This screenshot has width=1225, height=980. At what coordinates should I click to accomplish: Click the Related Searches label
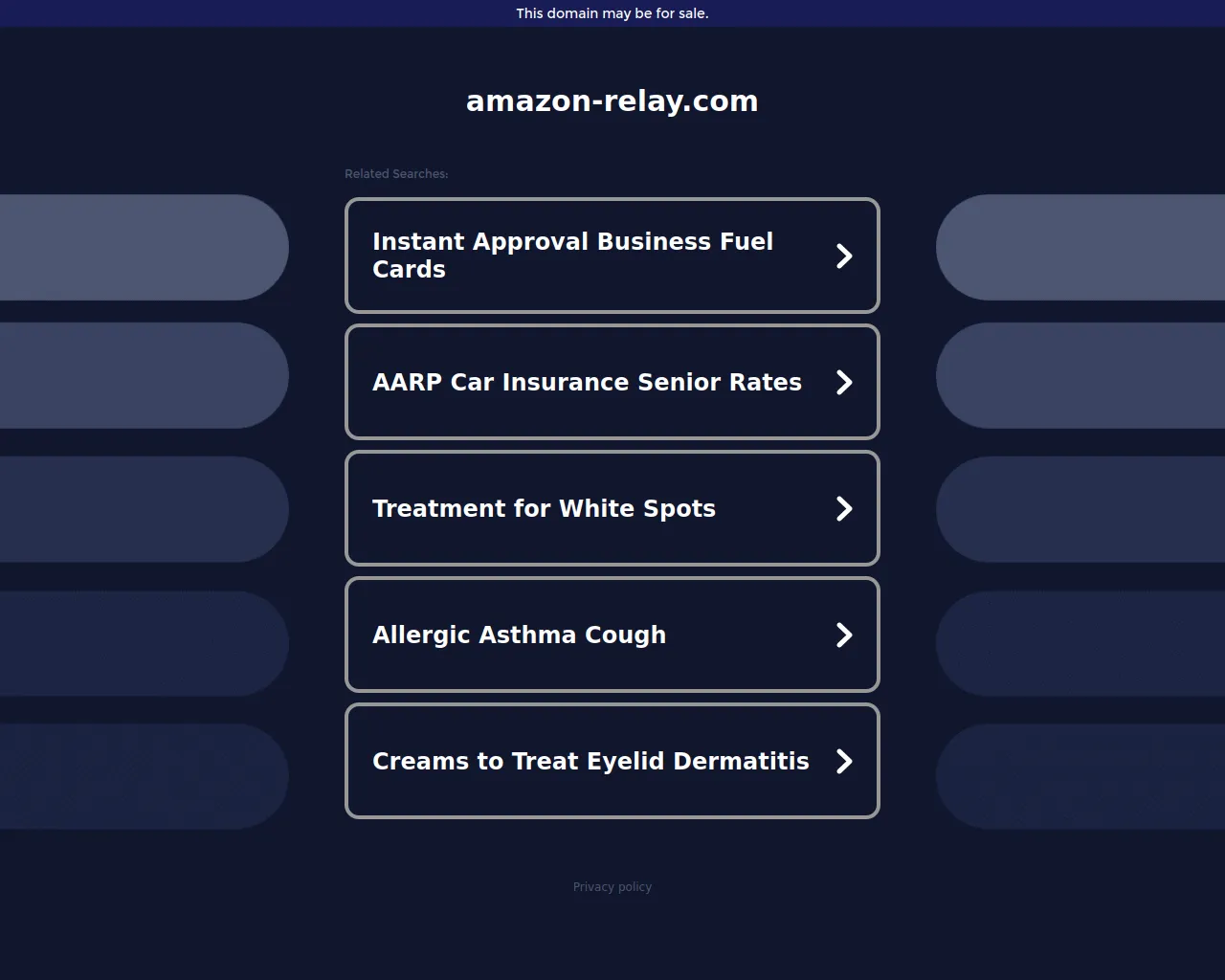click(x=396, y=173)
